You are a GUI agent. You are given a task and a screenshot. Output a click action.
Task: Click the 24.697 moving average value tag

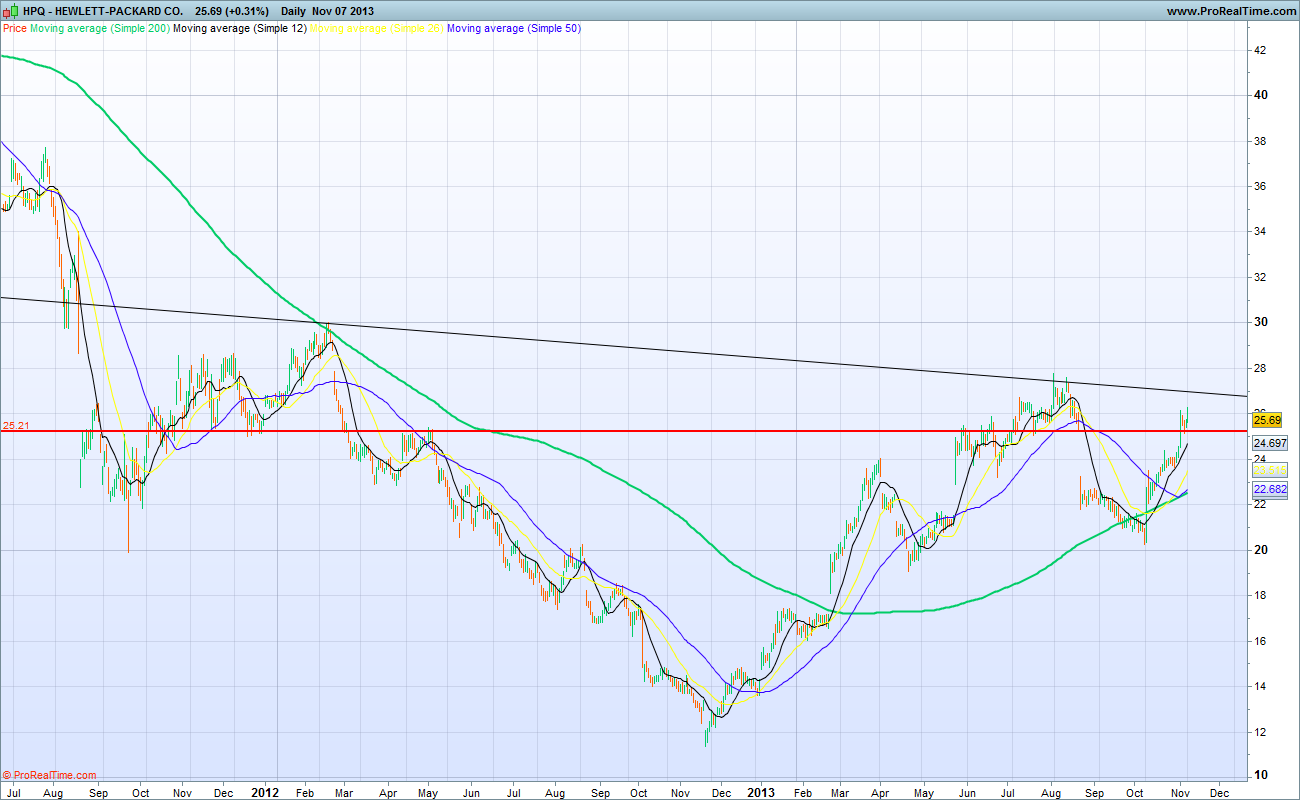[x=1269, y=443]
